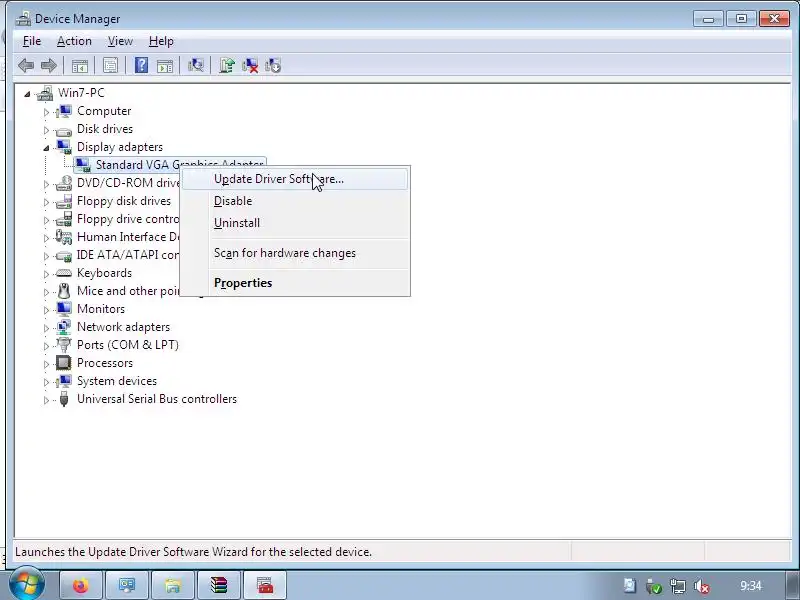The image size is (800, 600).
Task: Open the Properties toolbar icon
Action: (x=110, y=65)
